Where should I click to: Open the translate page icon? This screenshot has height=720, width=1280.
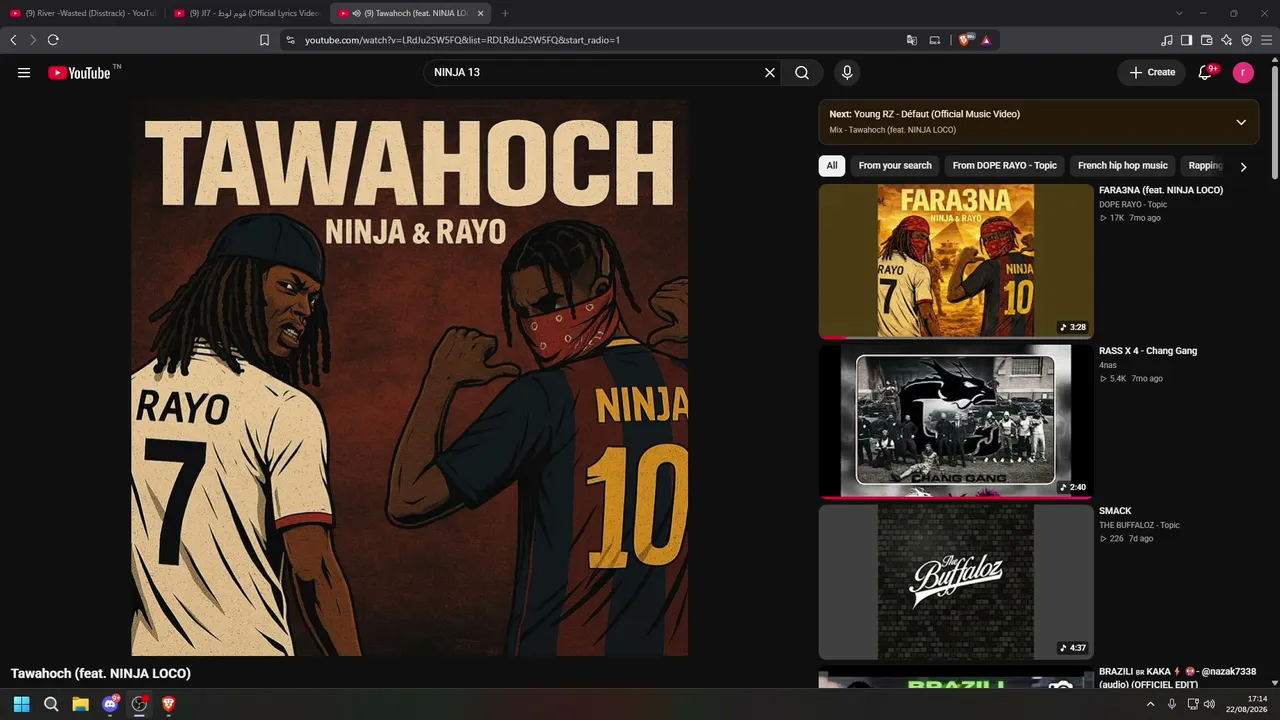(x=912, y=40)
